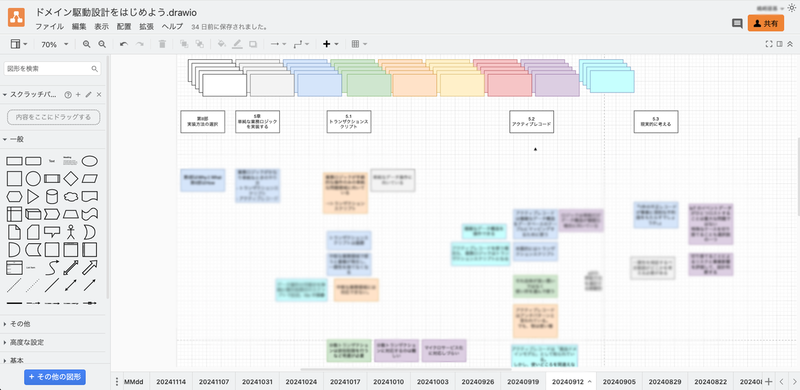Viewport: 800px width, 390px height.
Task: Select the circle shape in the palette
Action: click(33, 179)
